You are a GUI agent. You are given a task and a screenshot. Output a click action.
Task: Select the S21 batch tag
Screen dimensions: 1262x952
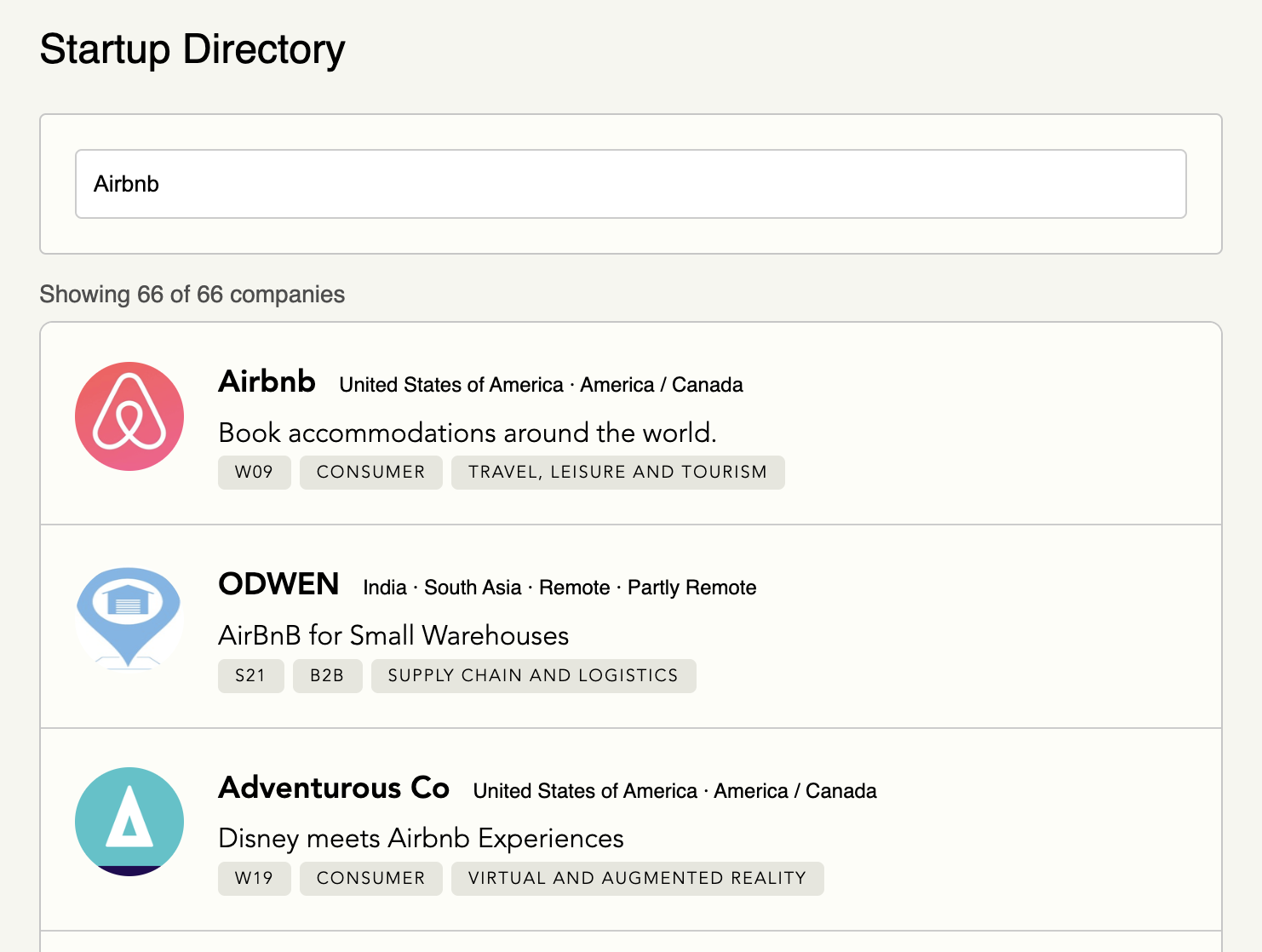pos(251,676)
